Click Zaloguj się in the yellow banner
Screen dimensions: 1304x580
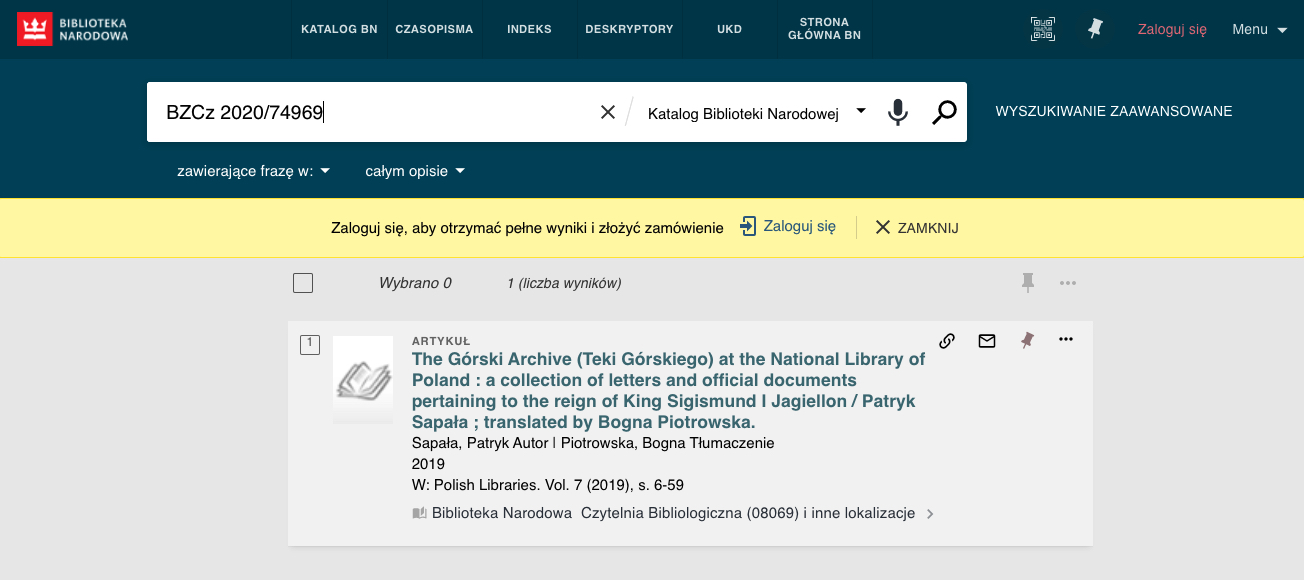click(x=799, y=226)
